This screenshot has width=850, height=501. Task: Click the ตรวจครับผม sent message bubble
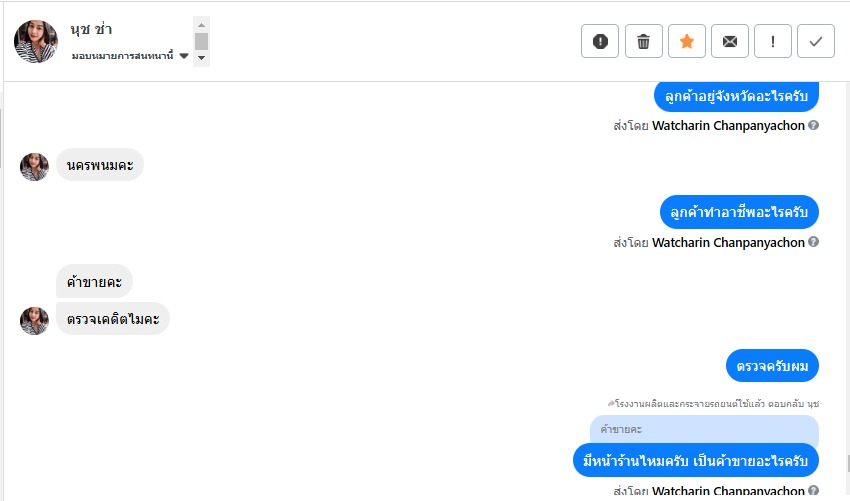772,366
